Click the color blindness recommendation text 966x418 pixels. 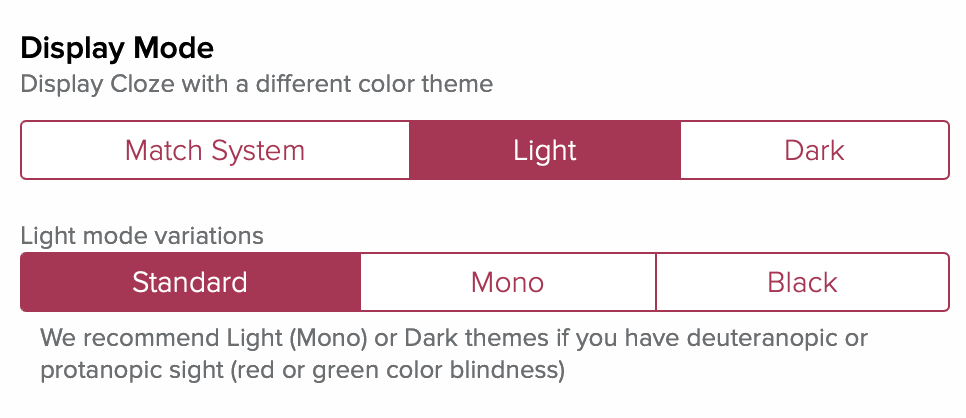point(454,354)
